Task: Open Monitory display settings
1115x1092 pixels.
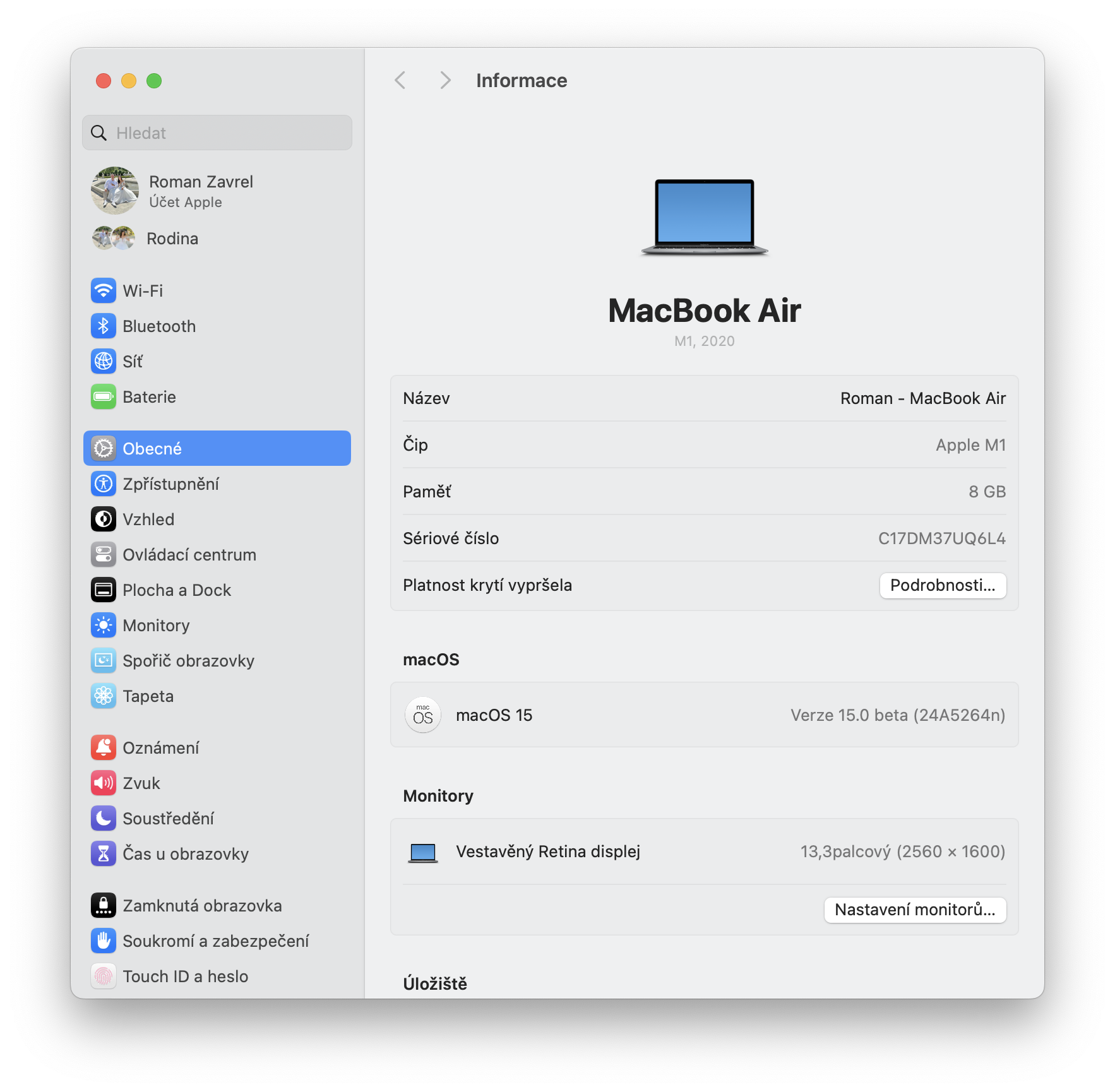Action: [x=156, y=625]
